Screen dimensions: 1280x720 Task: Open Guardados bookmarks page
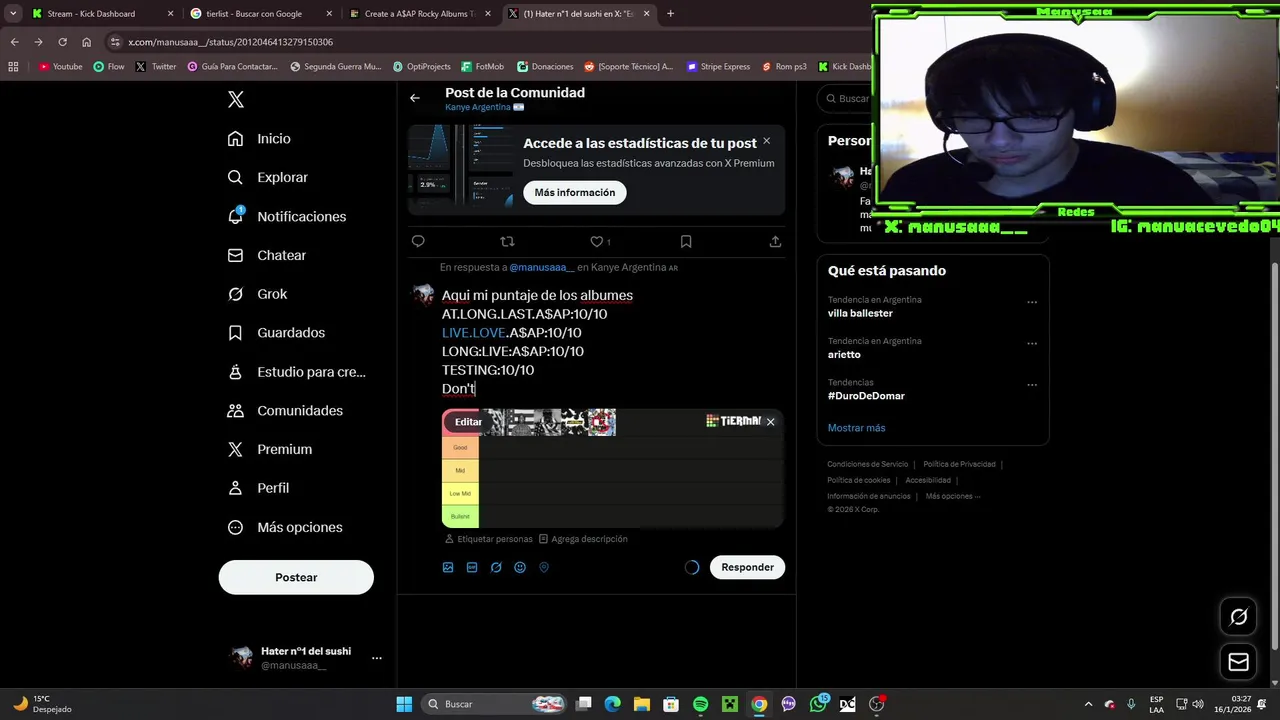(276, 333)
